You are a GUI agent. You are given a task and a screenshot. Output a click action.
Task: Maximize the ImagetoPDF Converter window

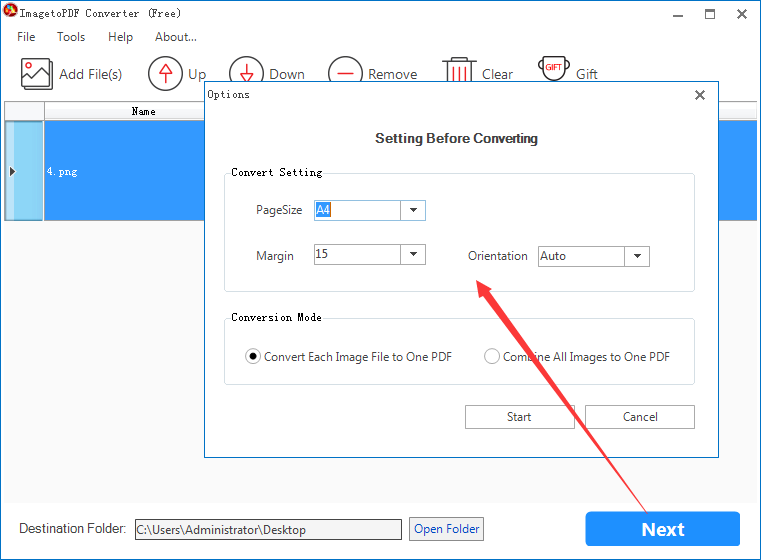click(x=710, y=14)
